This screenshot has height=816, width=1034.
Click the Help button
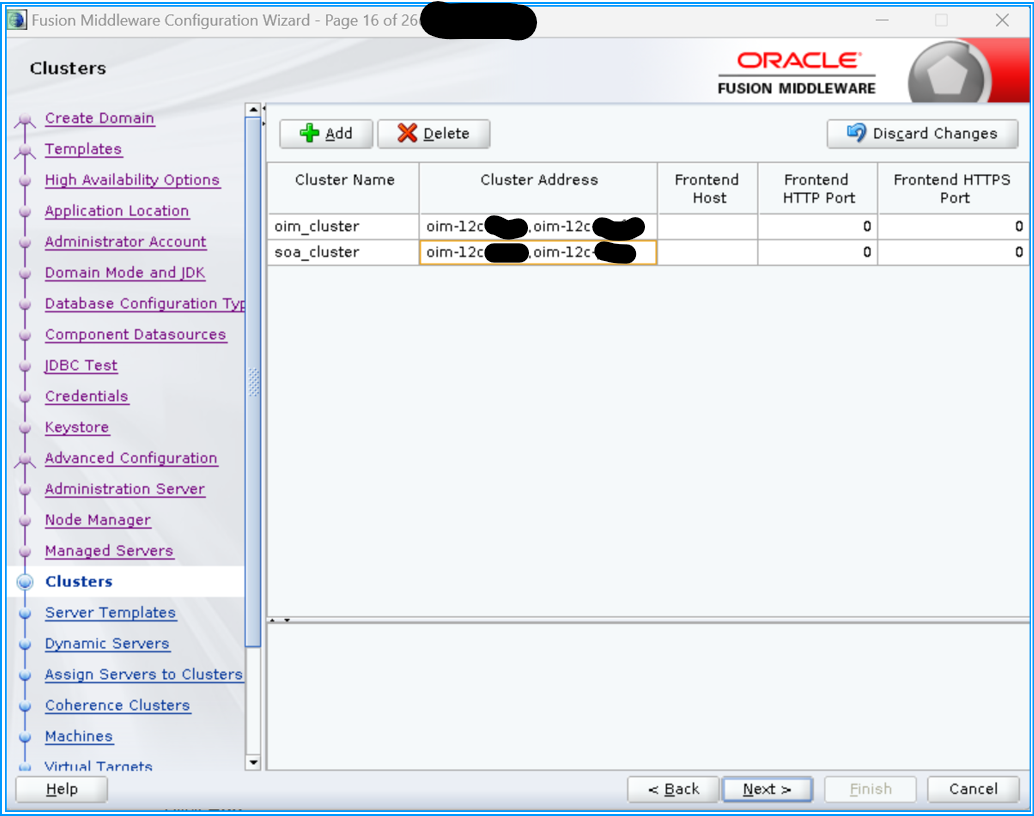[61, 789]
